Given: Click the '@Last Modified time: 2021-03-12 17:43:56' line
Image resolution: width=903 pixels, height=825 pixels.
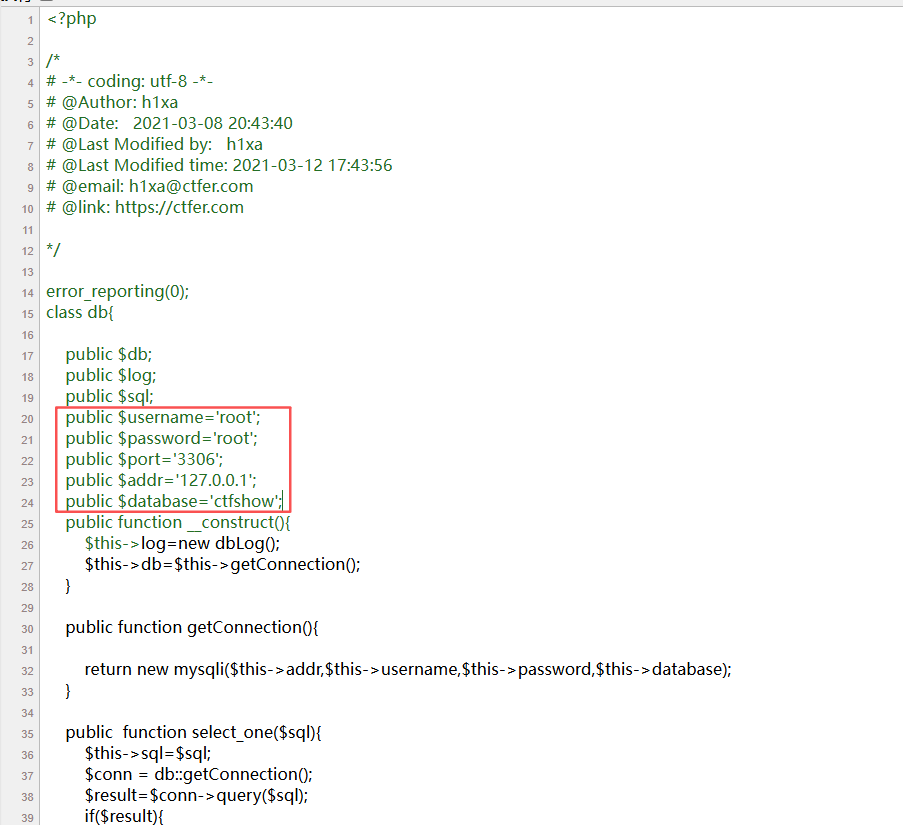Looking at the screenshot, I should 227,165.
